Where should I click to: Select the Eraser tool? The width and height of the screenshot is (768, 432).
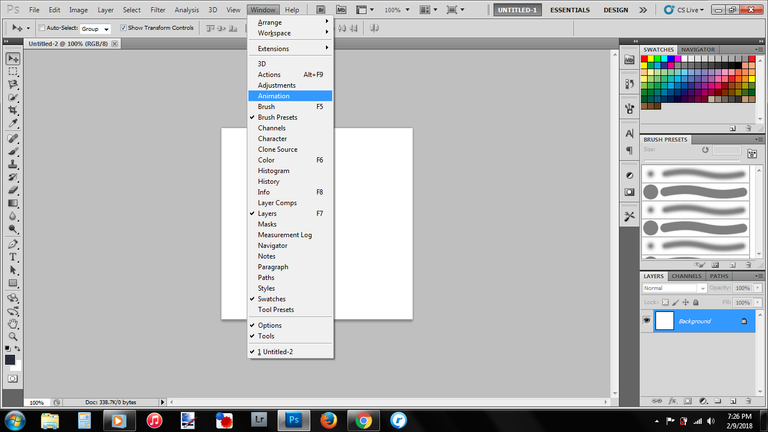(13, 190)
